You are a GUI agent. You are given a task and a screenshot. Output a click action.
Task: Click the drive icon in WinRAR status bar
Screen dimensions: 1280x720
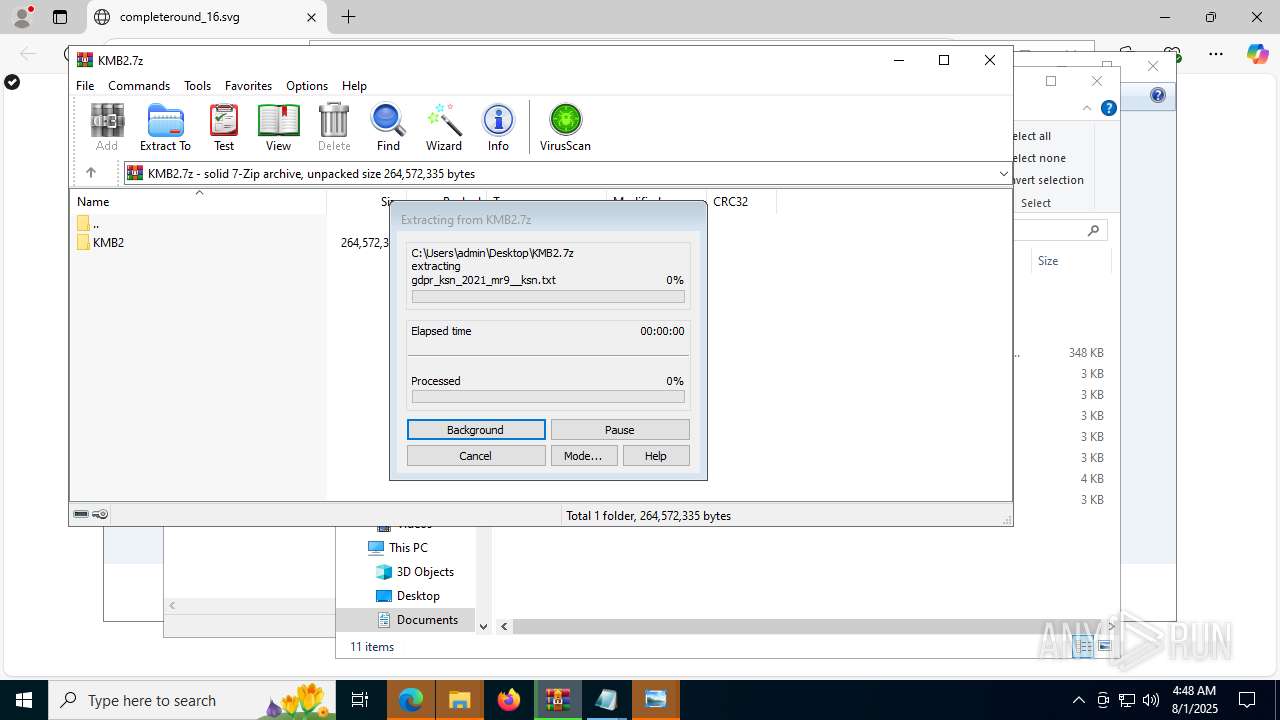81,514
